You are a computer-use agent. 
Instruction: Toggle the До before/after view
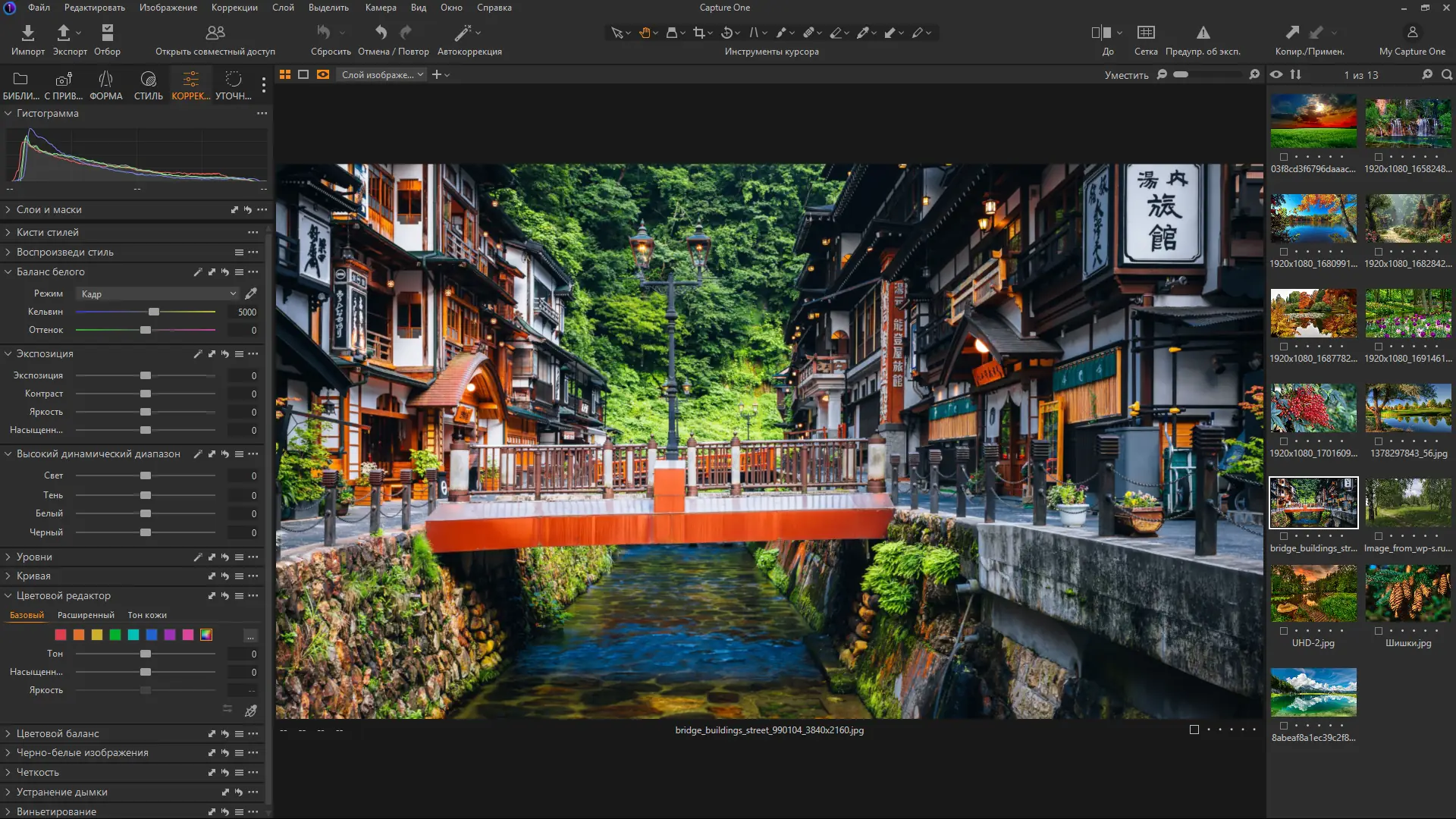(x=1101, y=33)
